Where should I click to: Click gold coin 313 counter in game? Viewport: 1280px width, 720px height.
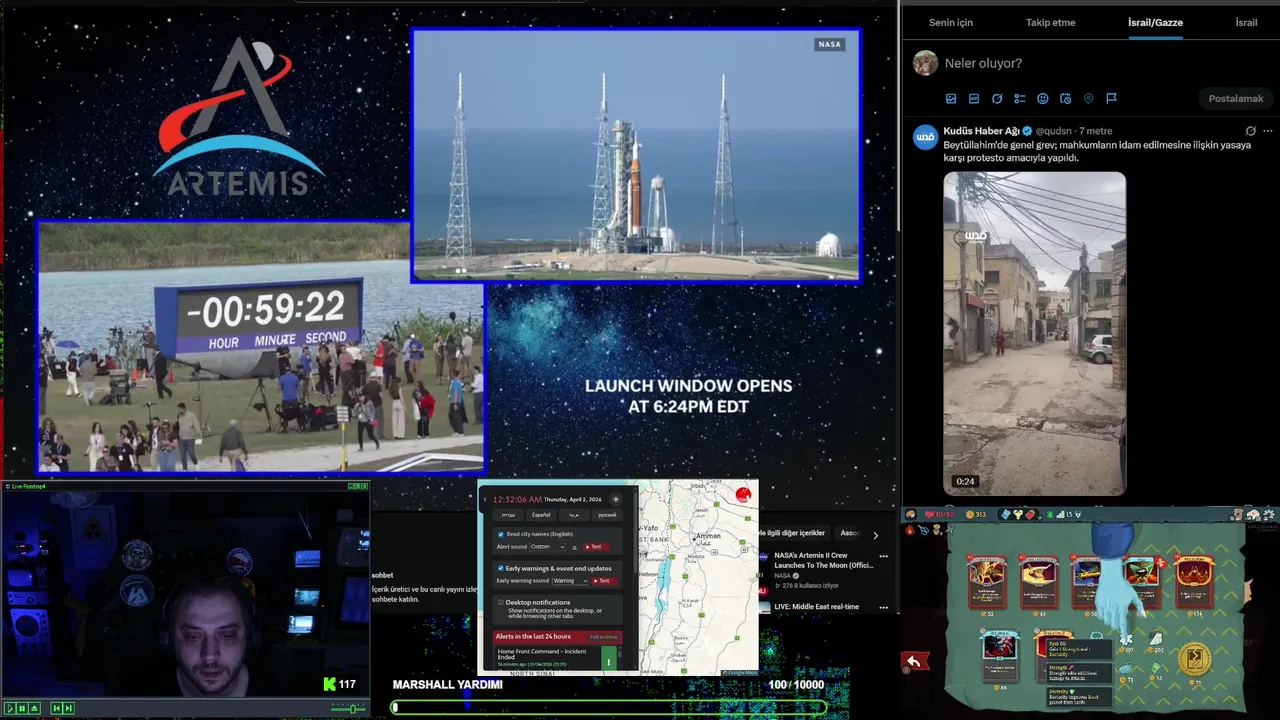click(976, 514)
